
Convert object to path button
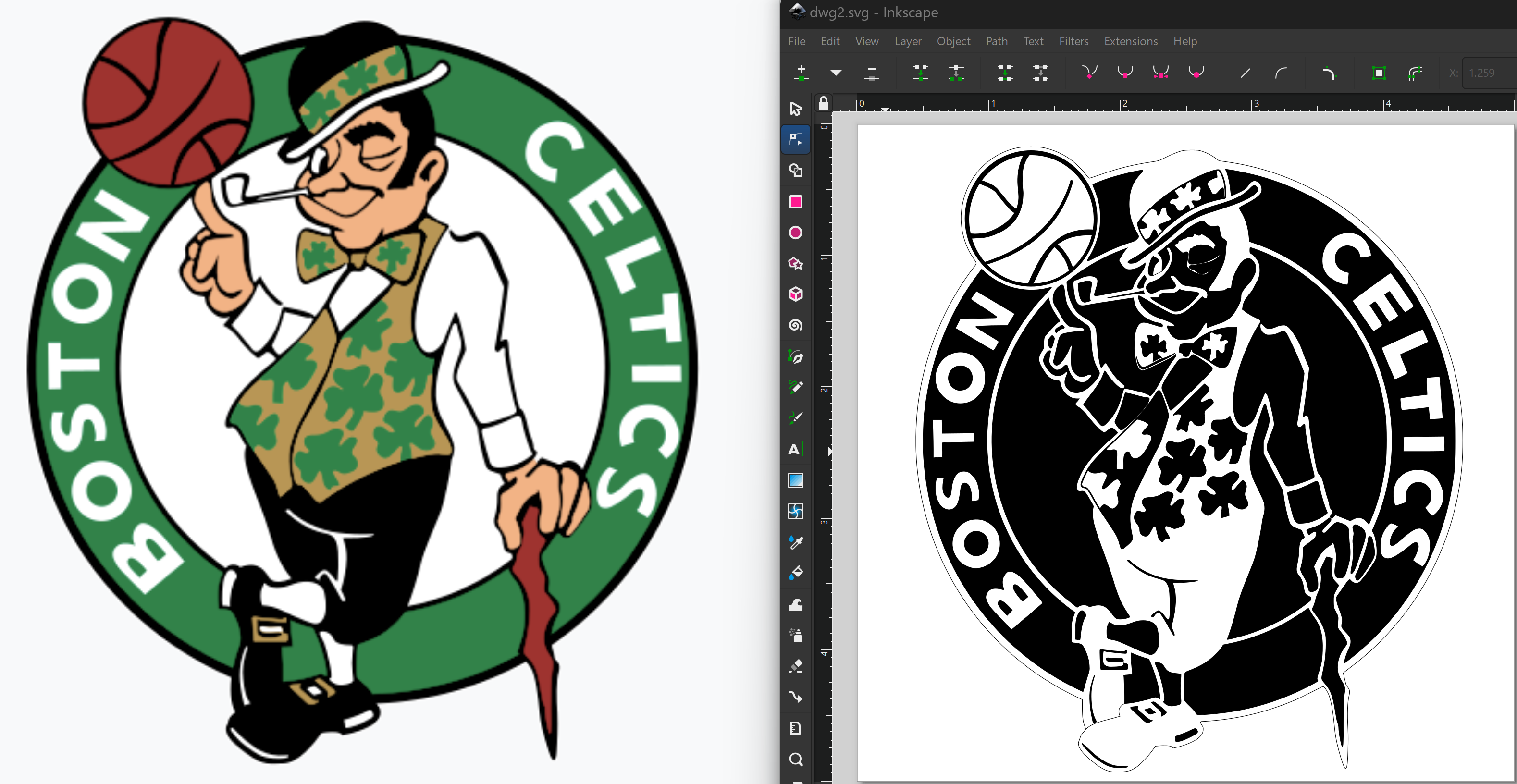click(1379, 73)
